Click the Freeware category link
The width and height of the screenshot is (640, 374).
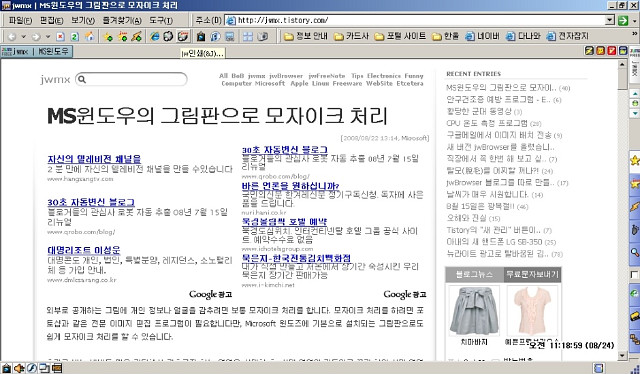[347, 83]
